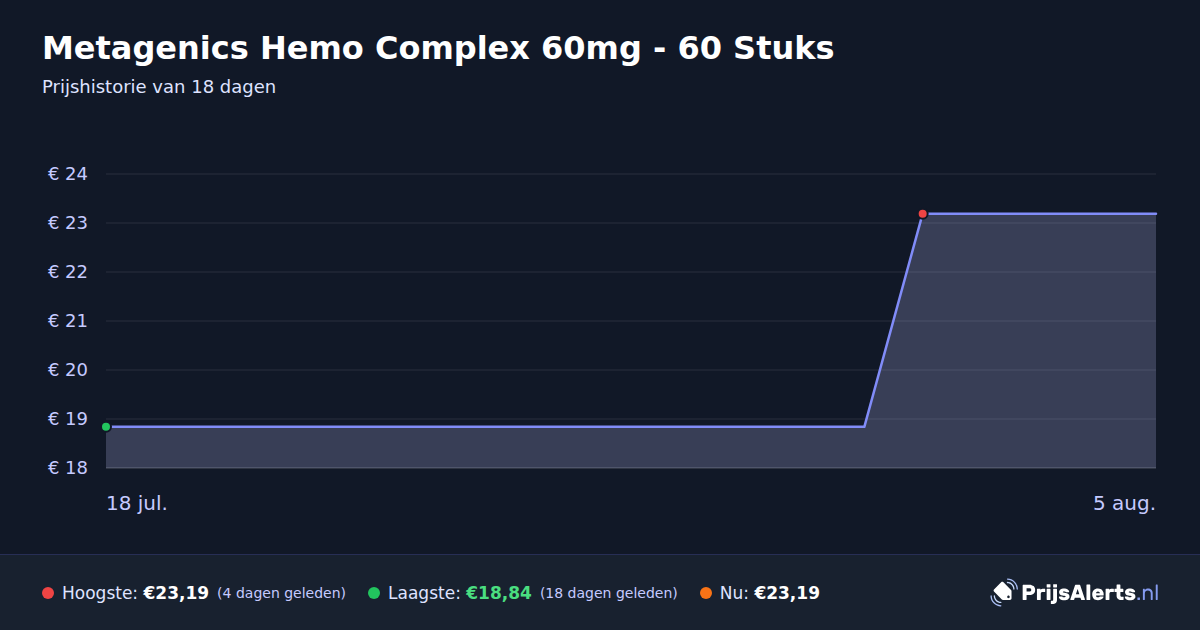Click the Laagste €18,84 price value
Viewport: 1200px width, 630px height.
tap(498, 593)
